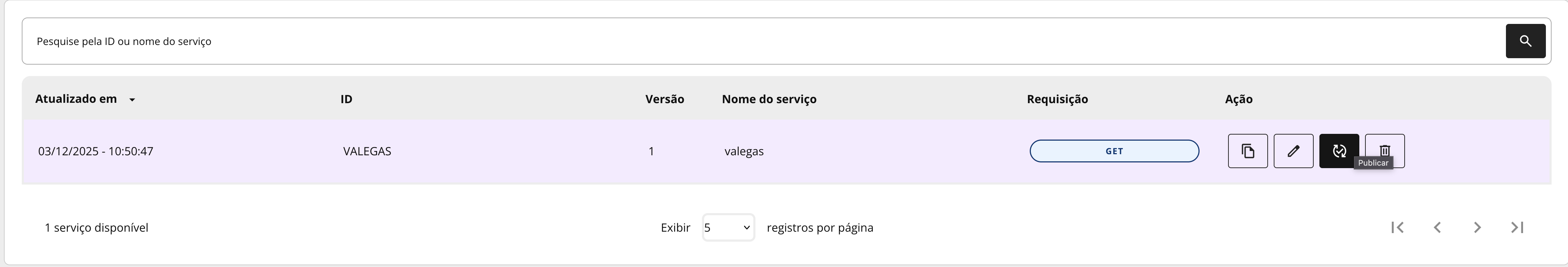Go to the first page of results
1568x267 pixels.
coord(1398,227)
